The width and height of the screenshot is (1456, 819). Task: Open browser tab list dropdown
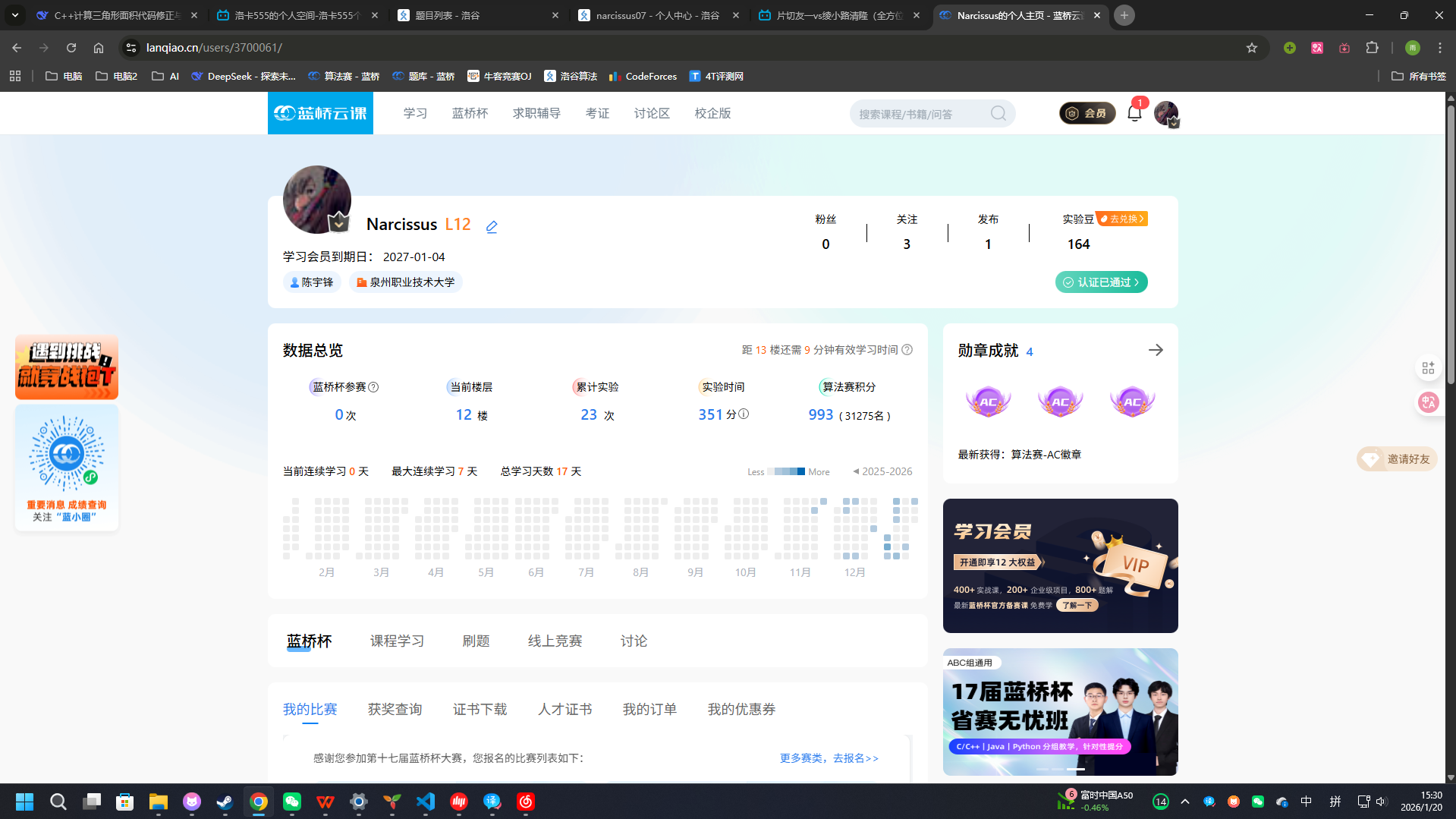(x=15, y=15)
